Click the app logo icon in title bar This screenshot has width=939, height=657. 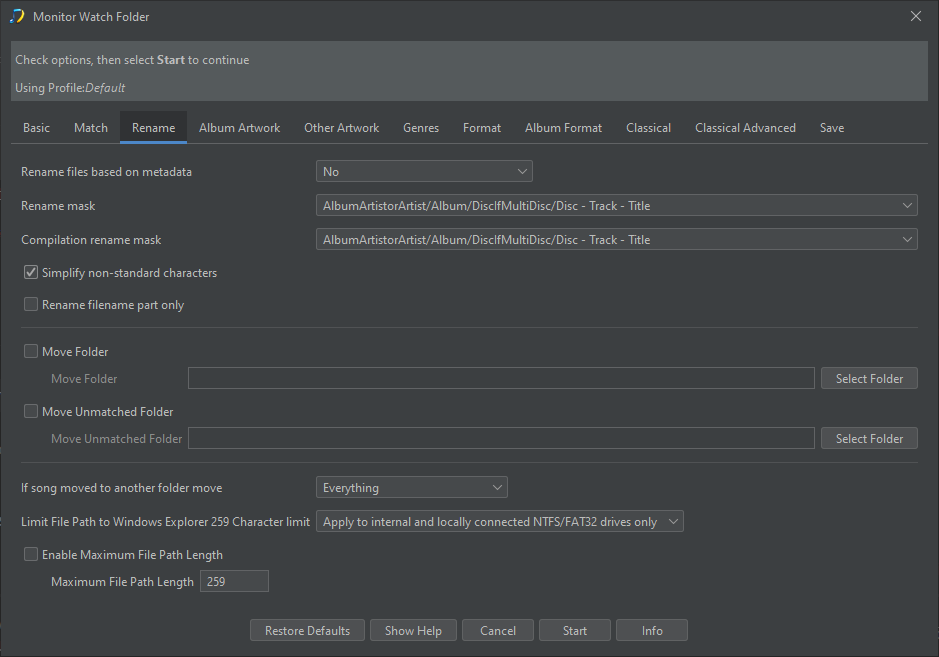pyautogui.click(x=16, y=16)
